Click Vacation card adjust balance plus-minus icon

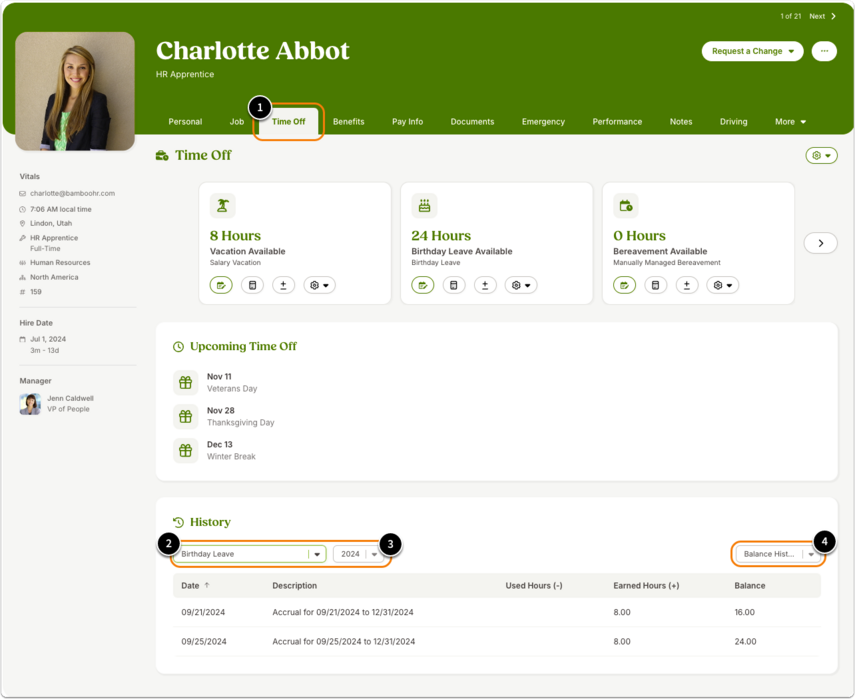(284, 285)
